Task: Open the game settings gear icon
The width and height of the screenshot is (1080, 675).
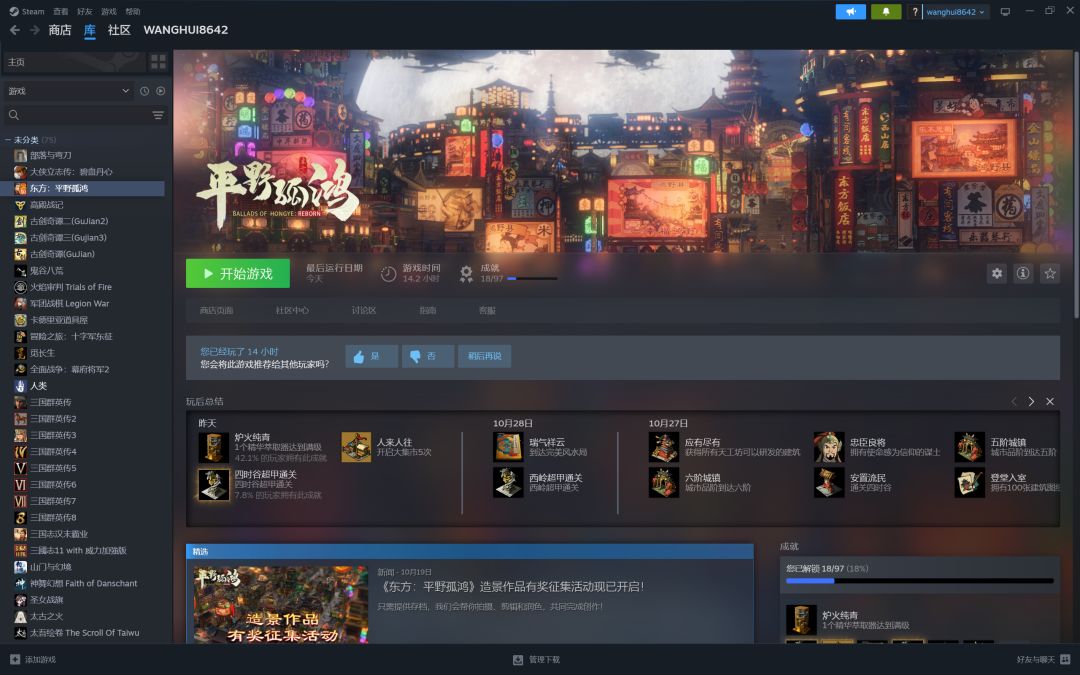Action: tap(997, 273)
